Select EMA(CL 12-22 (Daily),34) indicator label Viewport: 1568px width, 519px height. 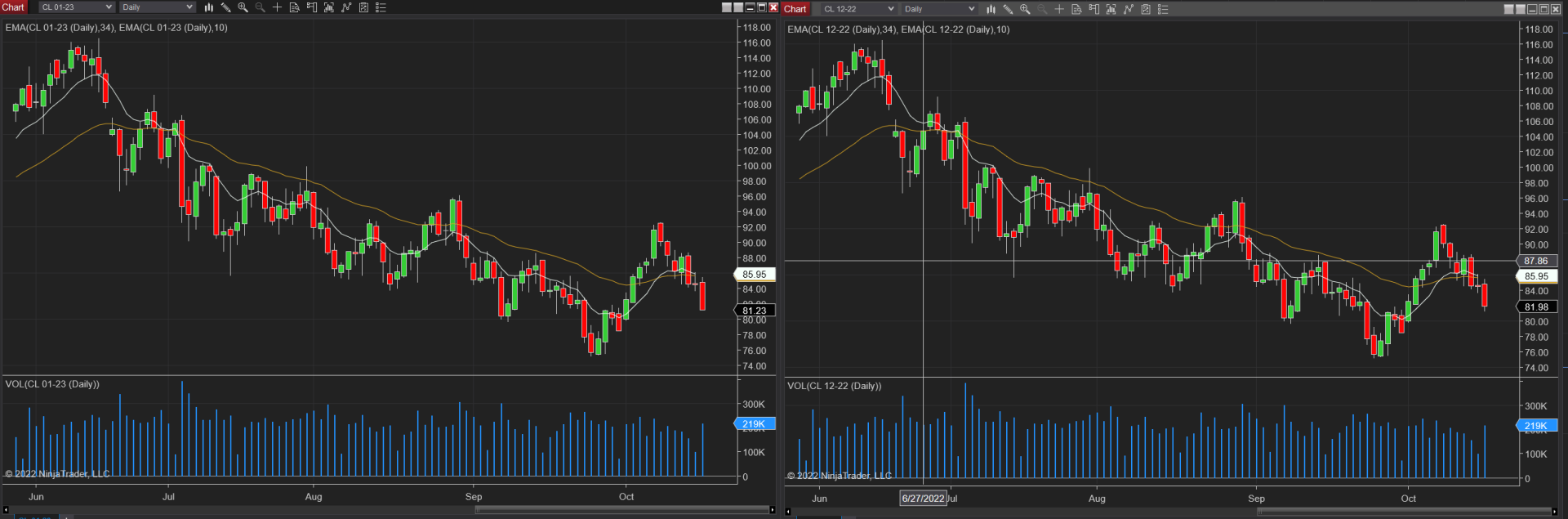841,29
